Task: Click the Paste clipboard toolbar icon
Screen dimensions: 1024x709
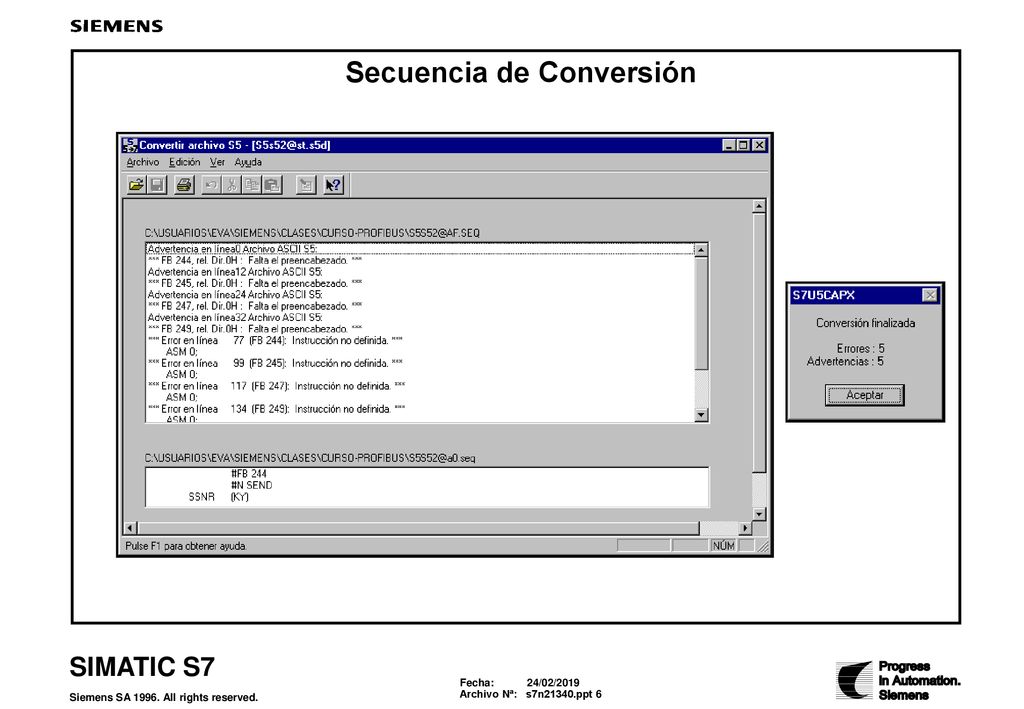Action: [x=272, y=185]
